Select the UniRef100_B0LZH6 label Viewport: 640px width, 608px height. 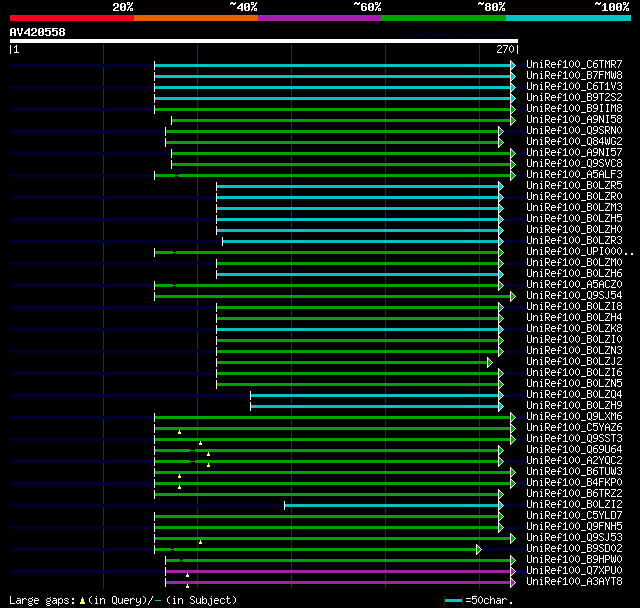[574, 274]
